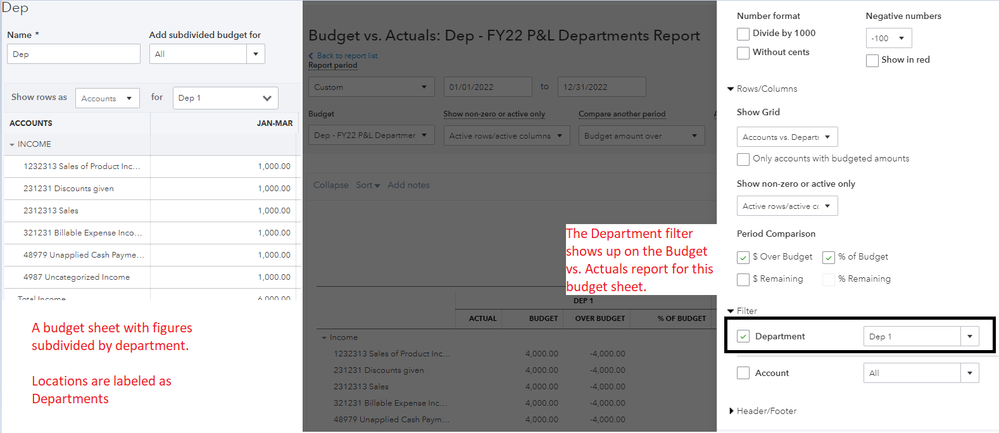Expand the Header/Footer section

[731, 411]
